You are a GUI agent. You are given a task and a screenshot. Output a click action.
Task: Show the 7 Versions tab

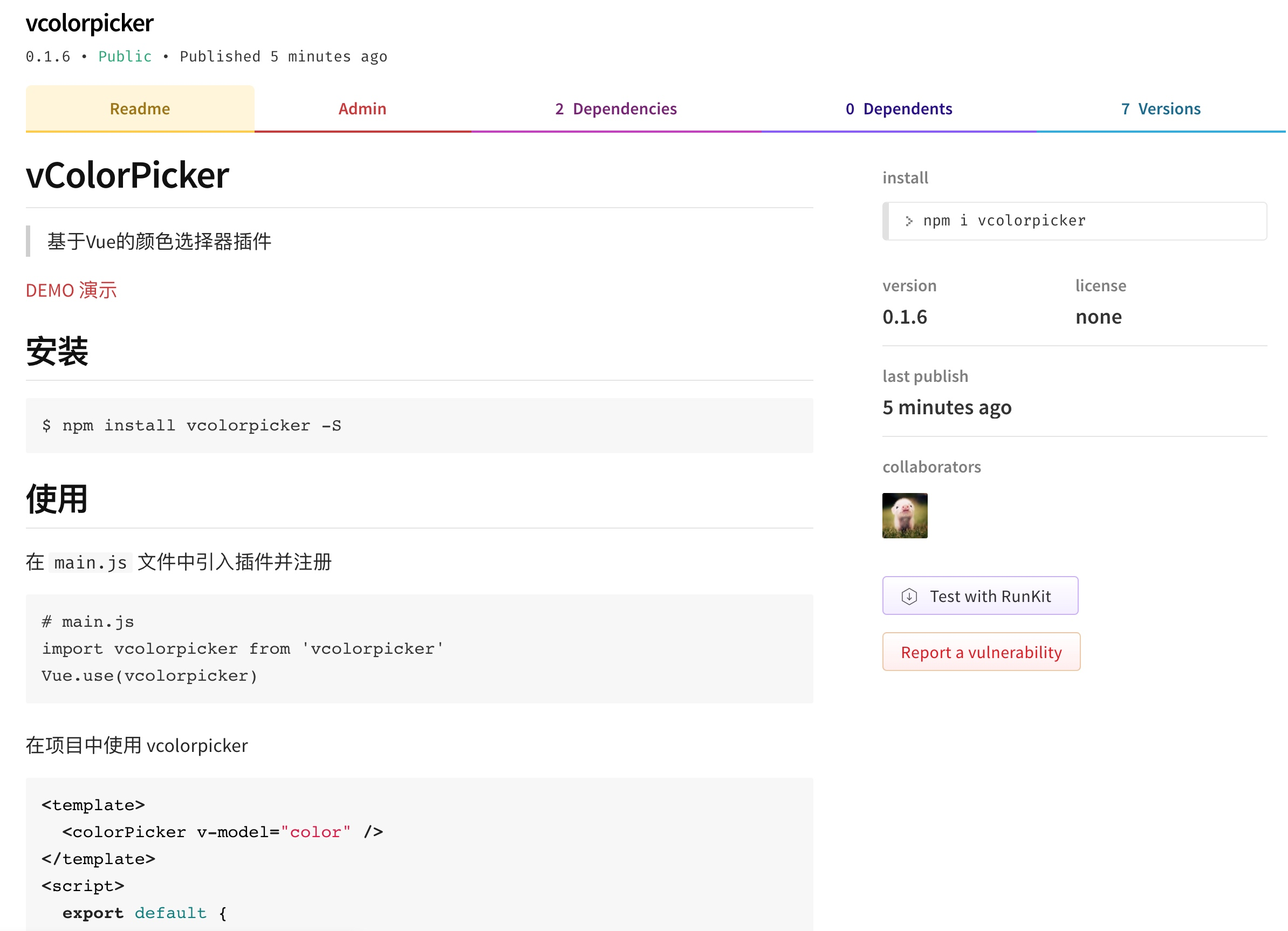1161,108
